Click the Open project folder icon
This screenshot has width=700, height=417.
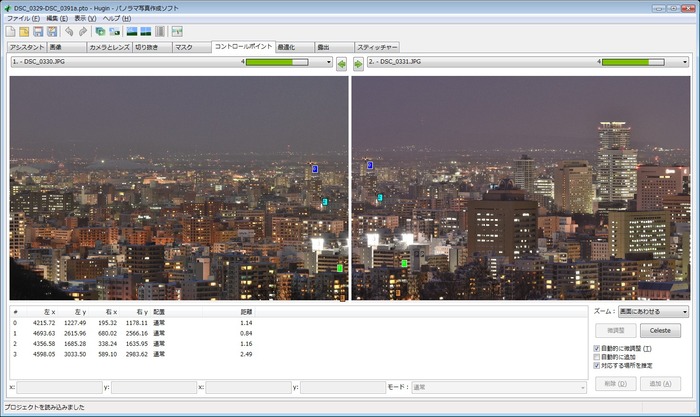click(x=24, y=31)
